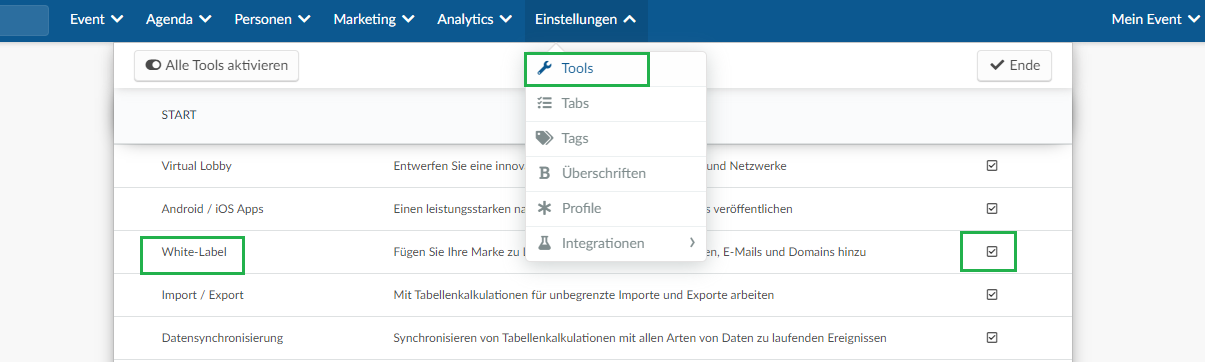
Task: Click the checklist icon beside Tabs
Action: coord(545,103)
